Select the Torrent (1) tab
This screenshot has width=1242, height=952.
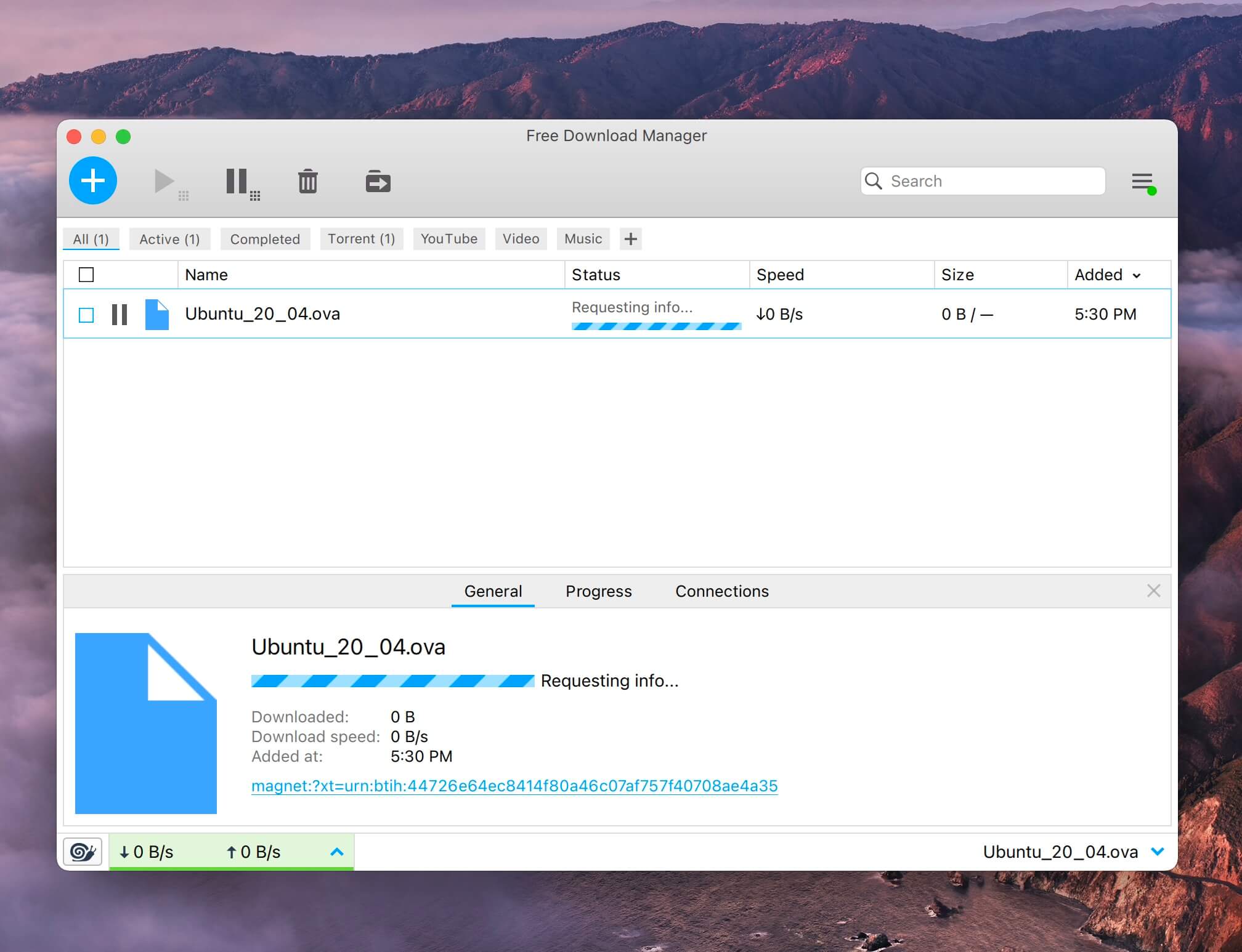[x=362, y=239]
